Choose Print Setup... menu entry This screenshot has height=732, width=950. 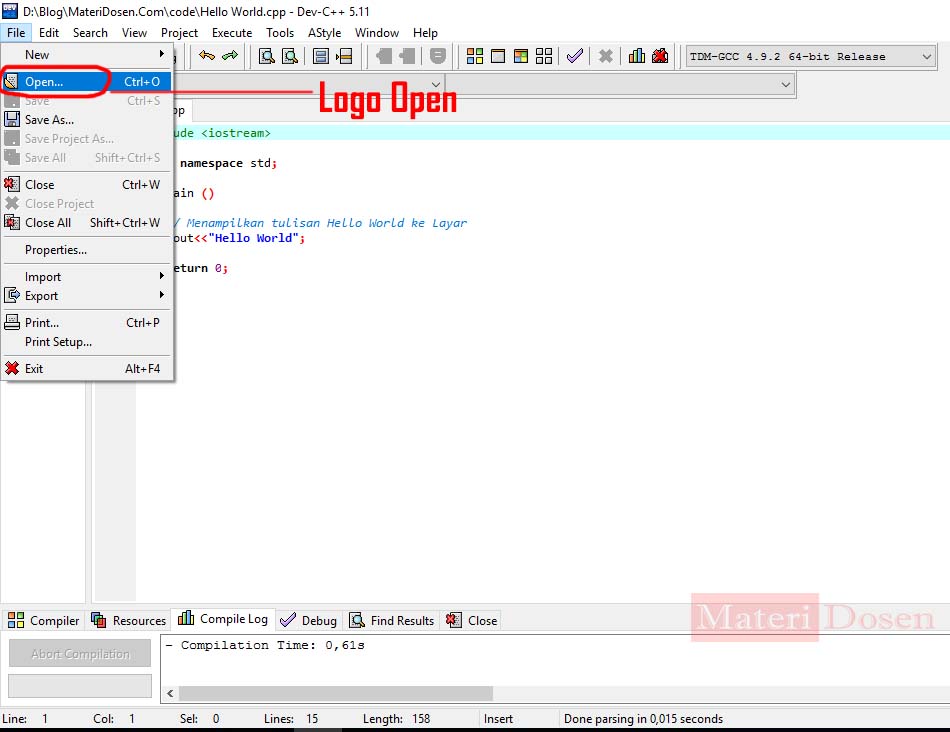pos(87,342)
